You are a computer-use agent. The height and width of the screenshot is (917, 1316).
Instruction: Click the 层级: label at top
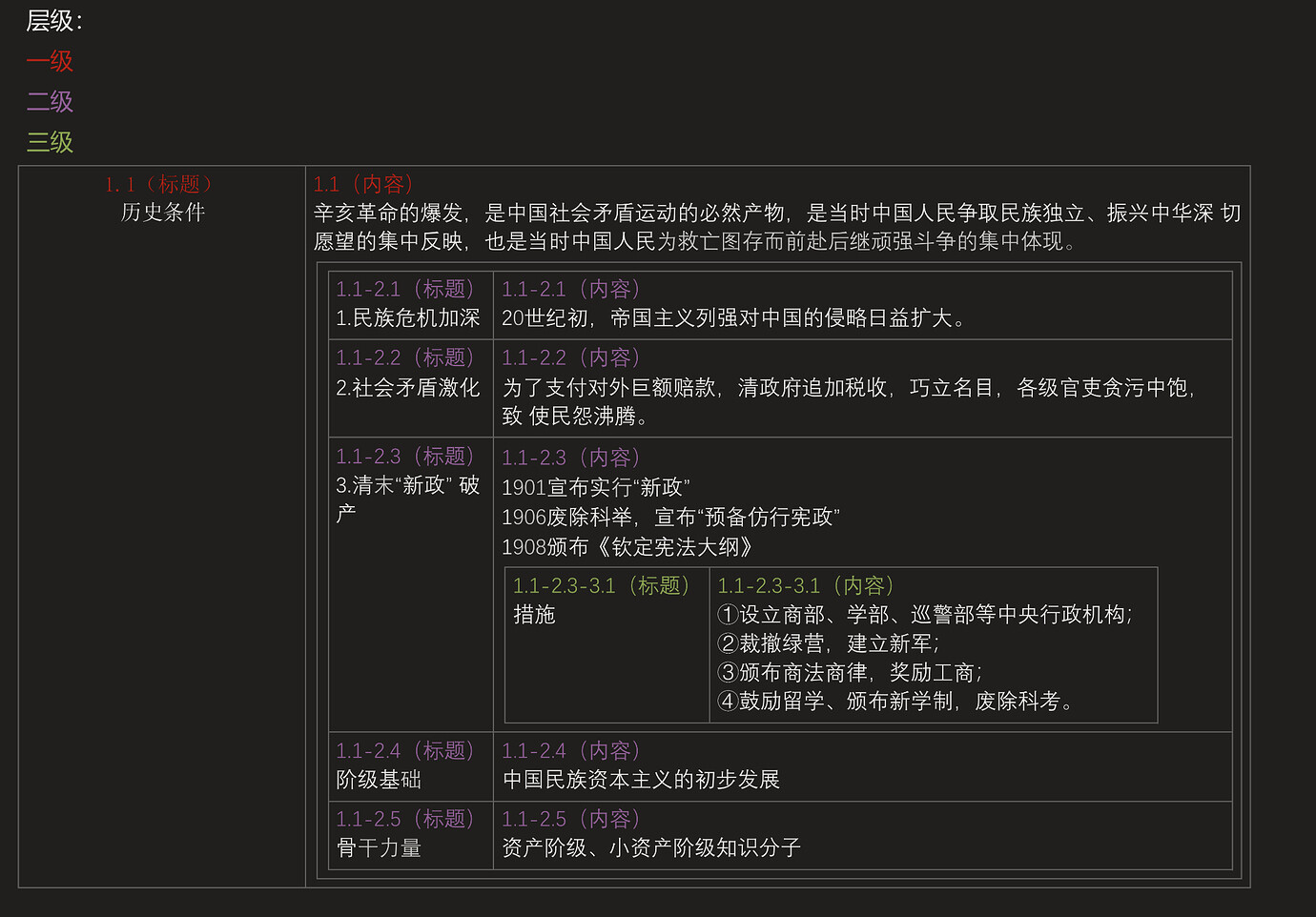point(54,21)
